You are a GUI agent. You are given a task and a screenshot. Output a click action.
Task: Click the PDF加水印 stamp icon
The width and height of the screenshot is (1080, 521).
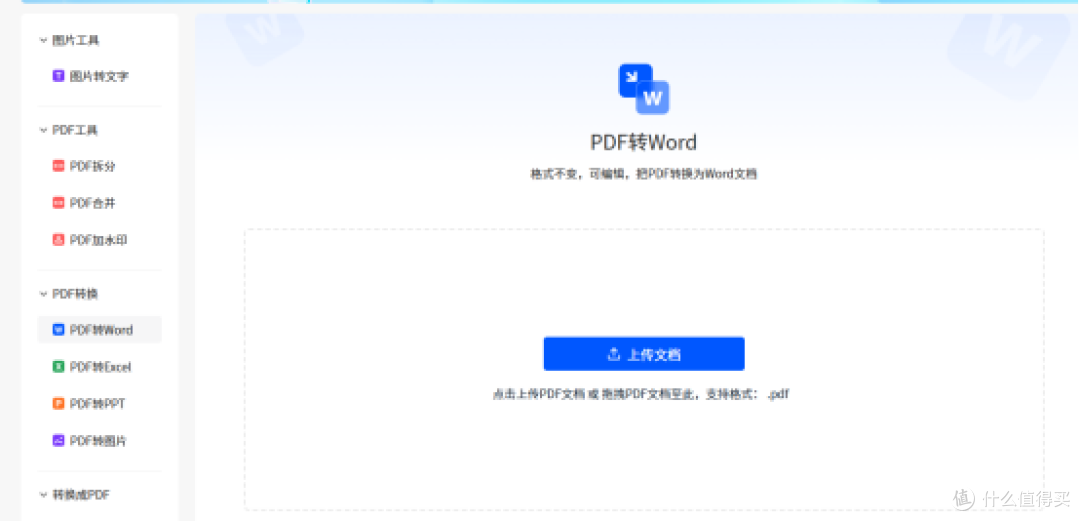(x=59, y=241)
